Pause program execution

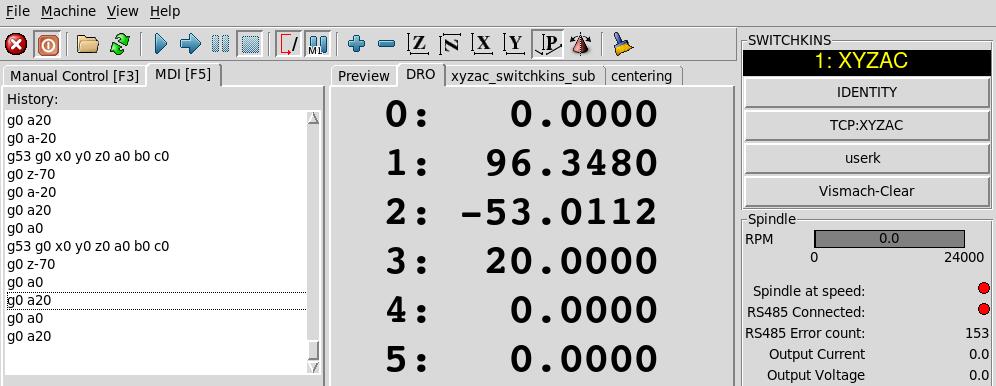point(220,44)
